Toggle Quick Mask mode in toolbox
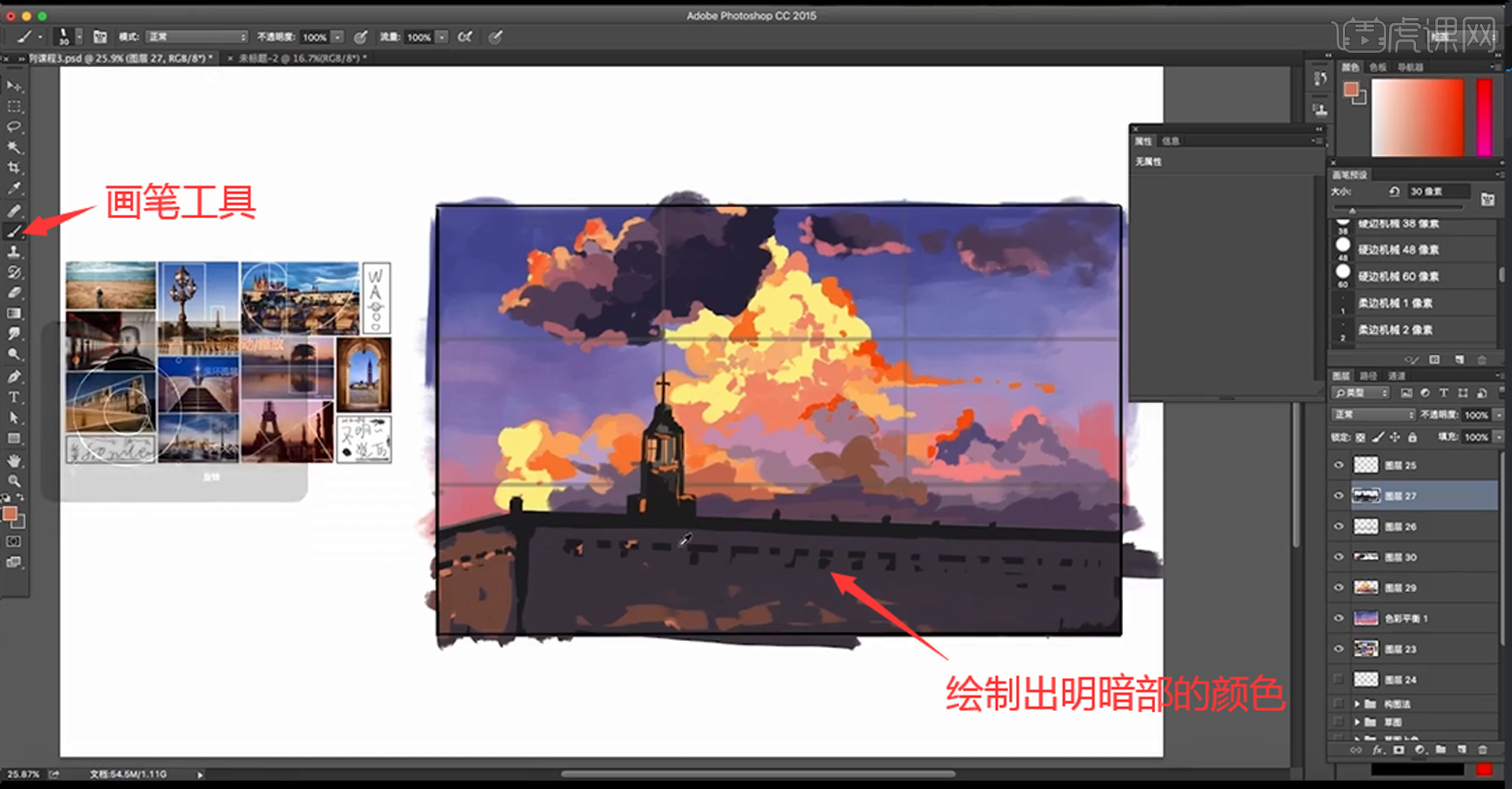The height and width of the screenshot is (789, 1512). tap(14, 542)
